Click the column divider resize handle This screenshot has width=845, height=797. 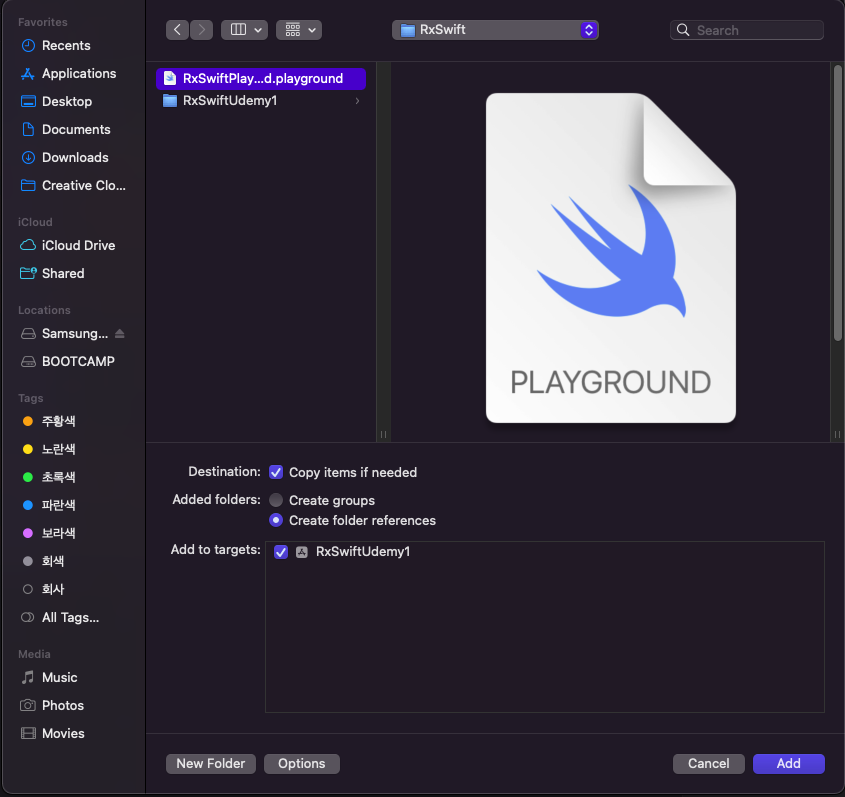click(383, 434)
